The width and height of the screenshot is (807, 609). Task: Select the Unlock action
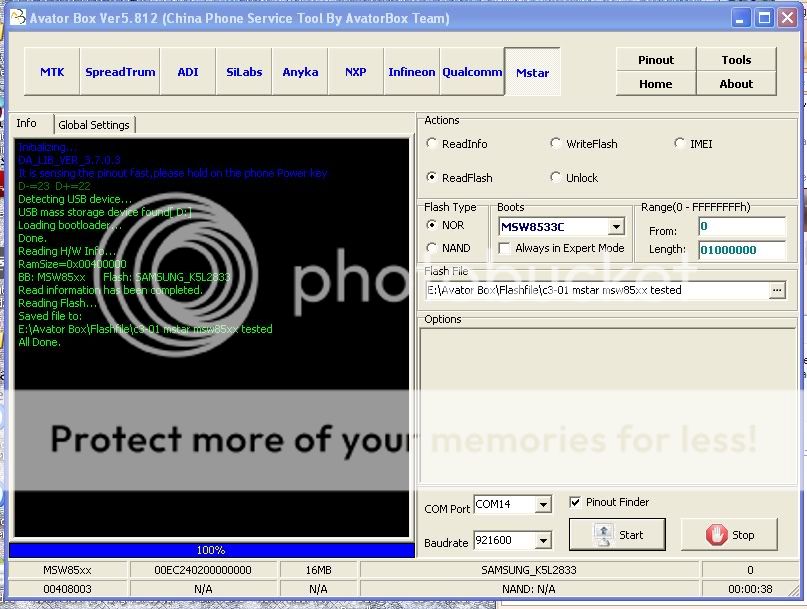(x=574, y=178)
